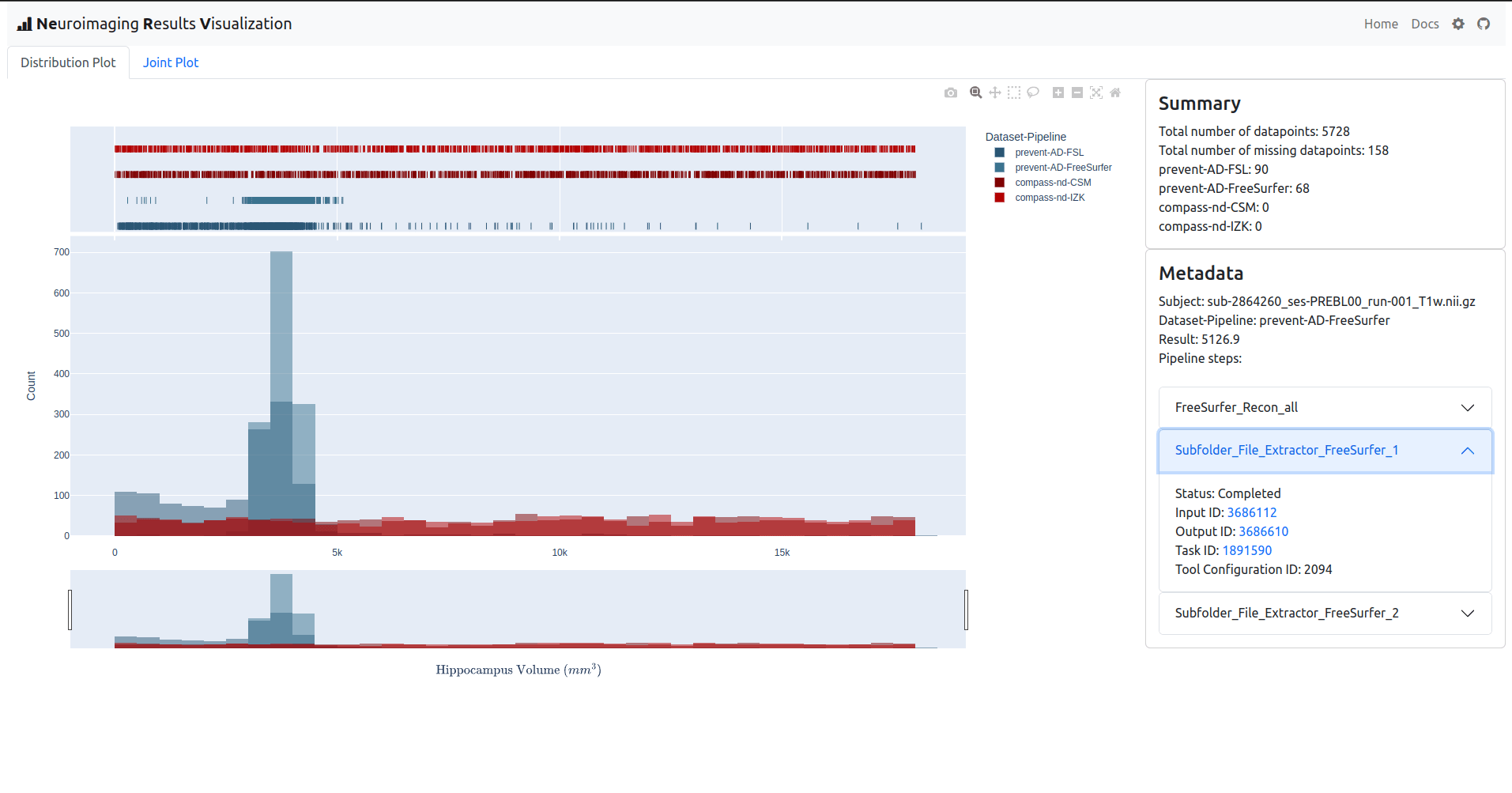1512x793 pixels.
Task: Select the Zoom tool in plot modebar
Action: click(x=976, y=93)
